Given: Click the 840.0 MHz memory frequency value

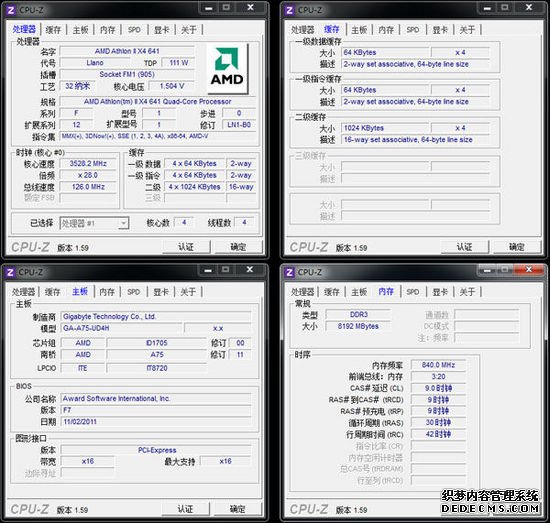Looking at the screenshot, I should [438, 365].
